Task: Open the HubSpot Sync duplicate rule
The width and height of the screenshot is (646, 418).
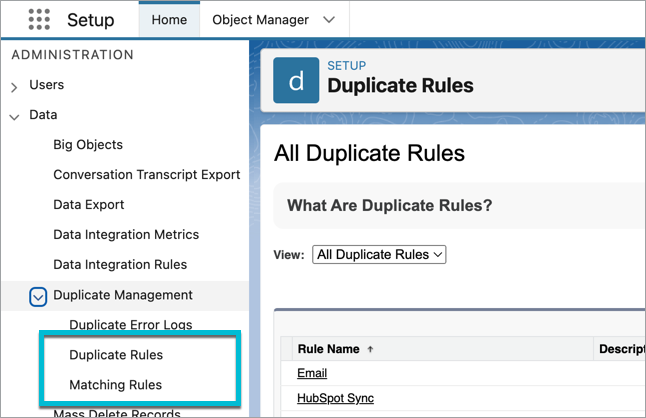Action: (x=335, y=398)
